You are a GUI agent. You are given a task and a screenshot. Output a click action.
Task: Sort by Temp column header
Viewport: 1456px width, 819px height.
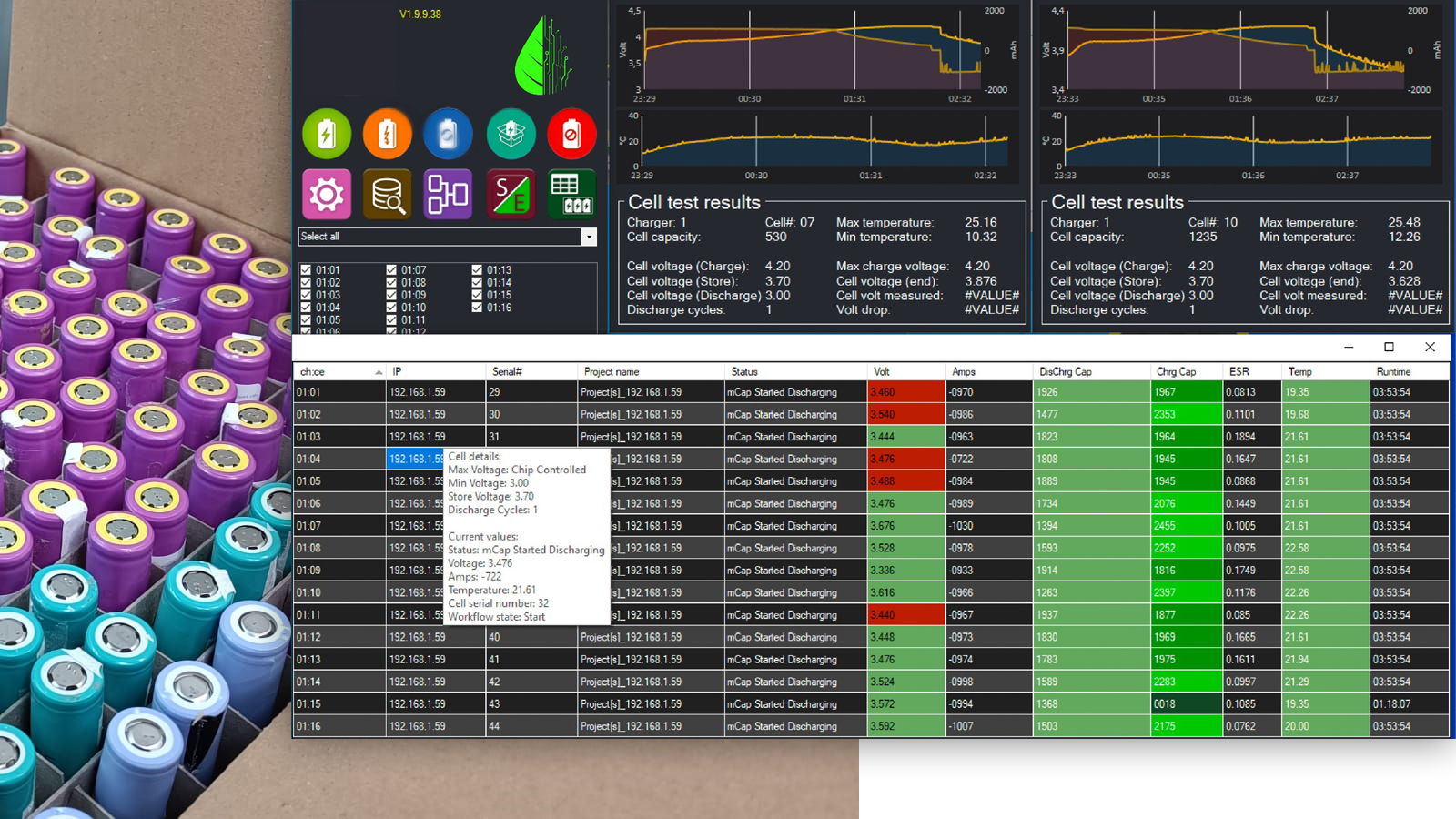(x=1326, y=371)
